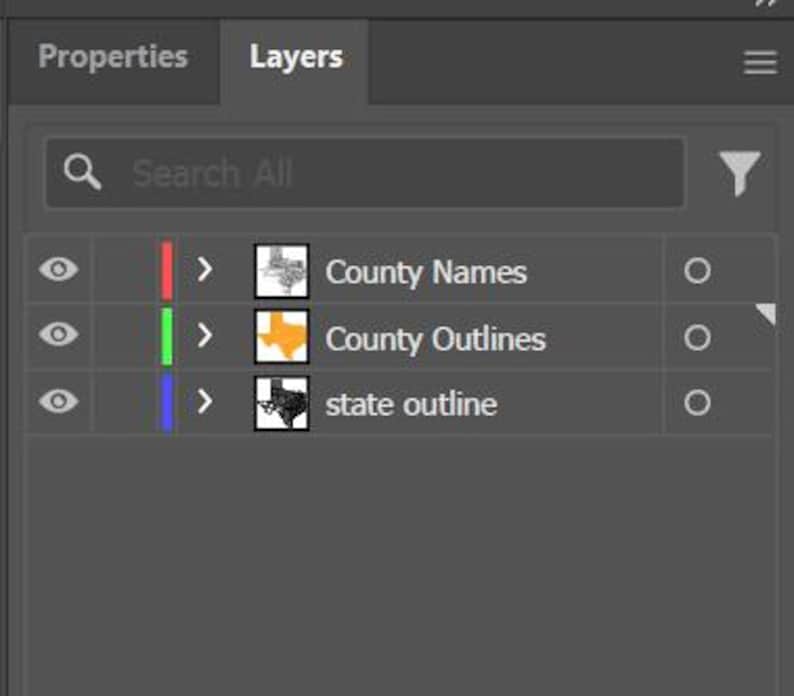794x696 pixels.
Task: Click inside the Search All field
Action: pyautogui.click(x=365, y=173)
